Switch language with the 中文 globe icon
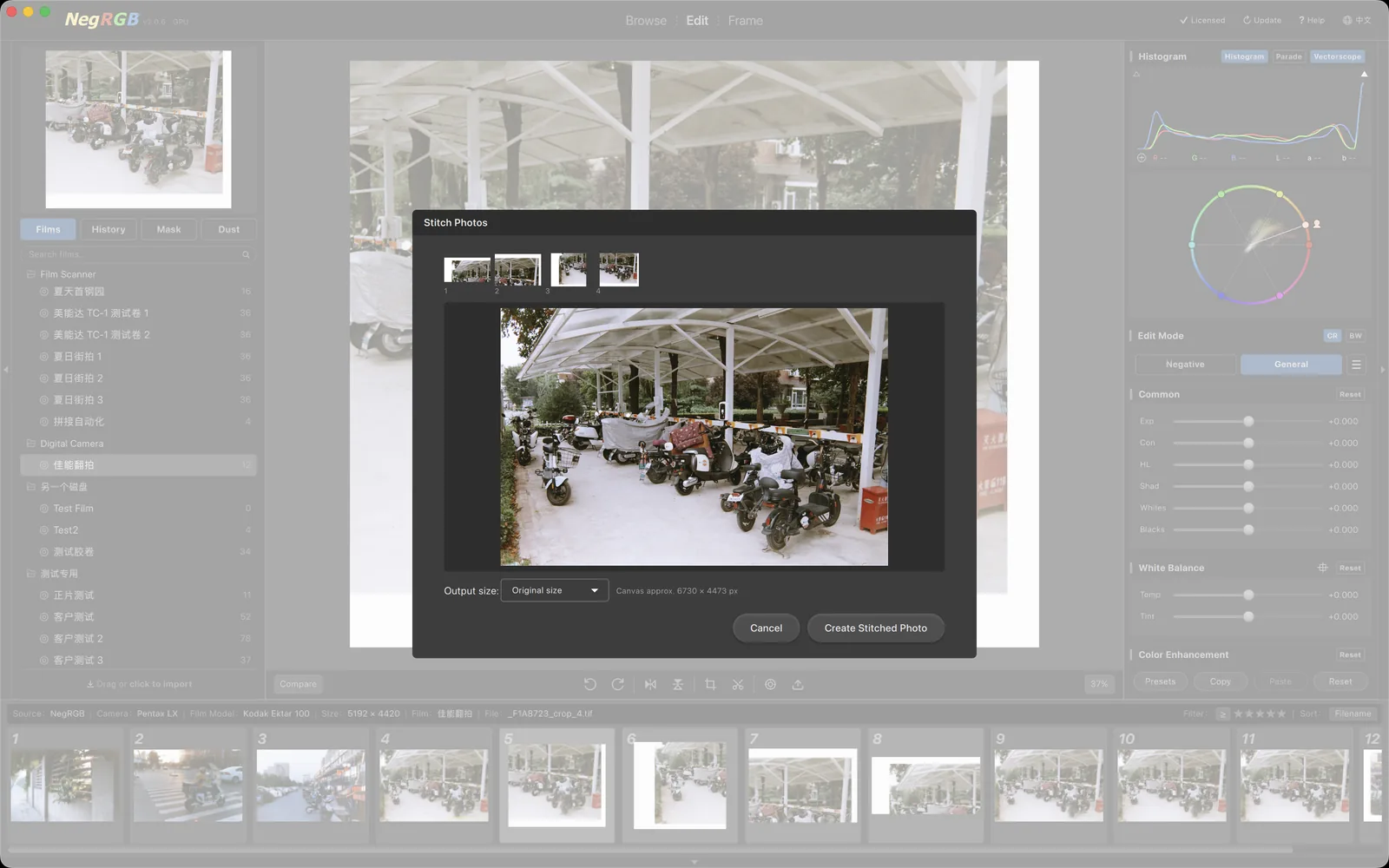Screen dimensions: 1389x868 click(1356, 20)
